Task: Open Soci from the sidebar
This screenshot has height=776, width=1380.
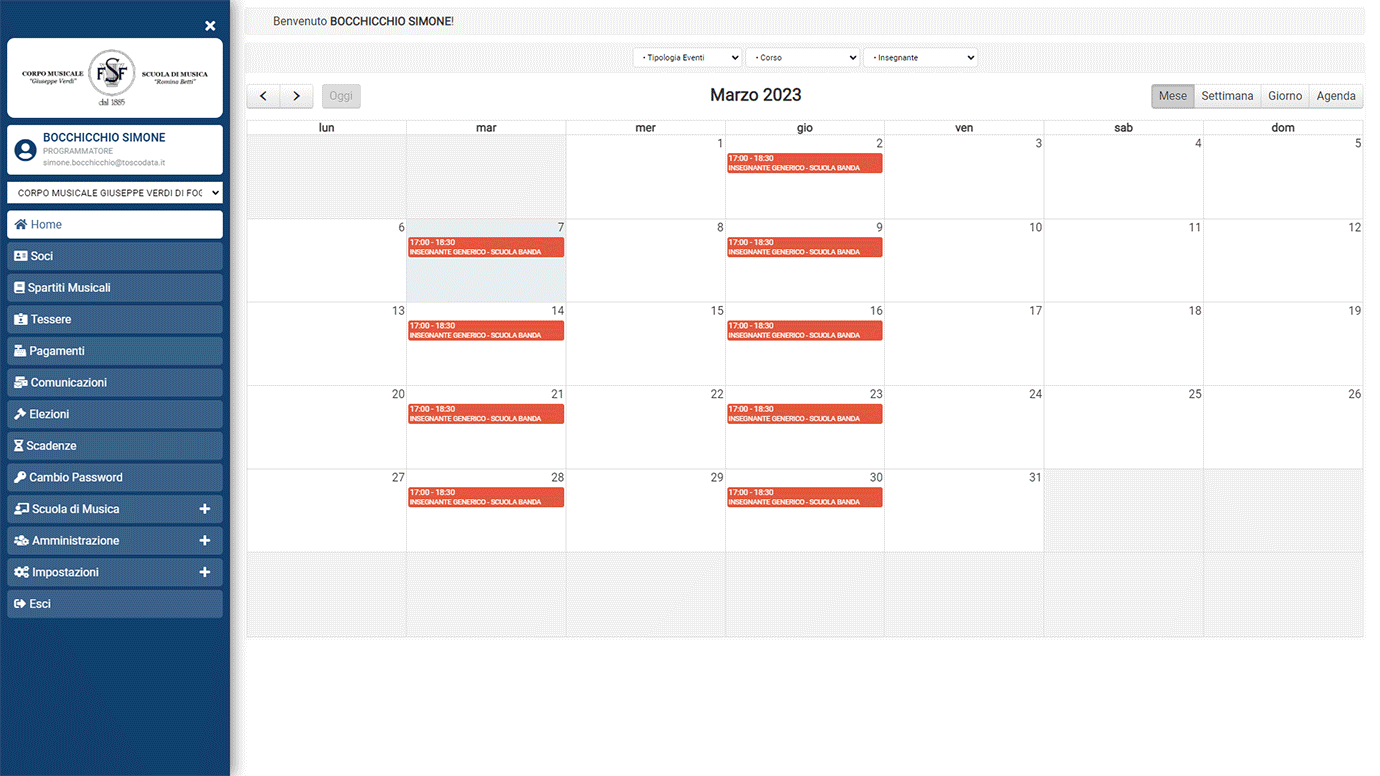Action: pos(114,256)
